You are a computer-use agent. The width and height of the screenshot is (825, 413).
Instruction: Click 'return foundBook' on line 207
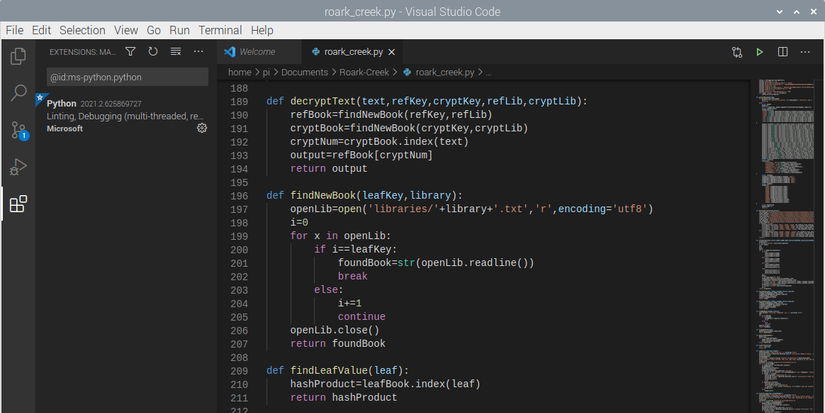tap(338, 344)
